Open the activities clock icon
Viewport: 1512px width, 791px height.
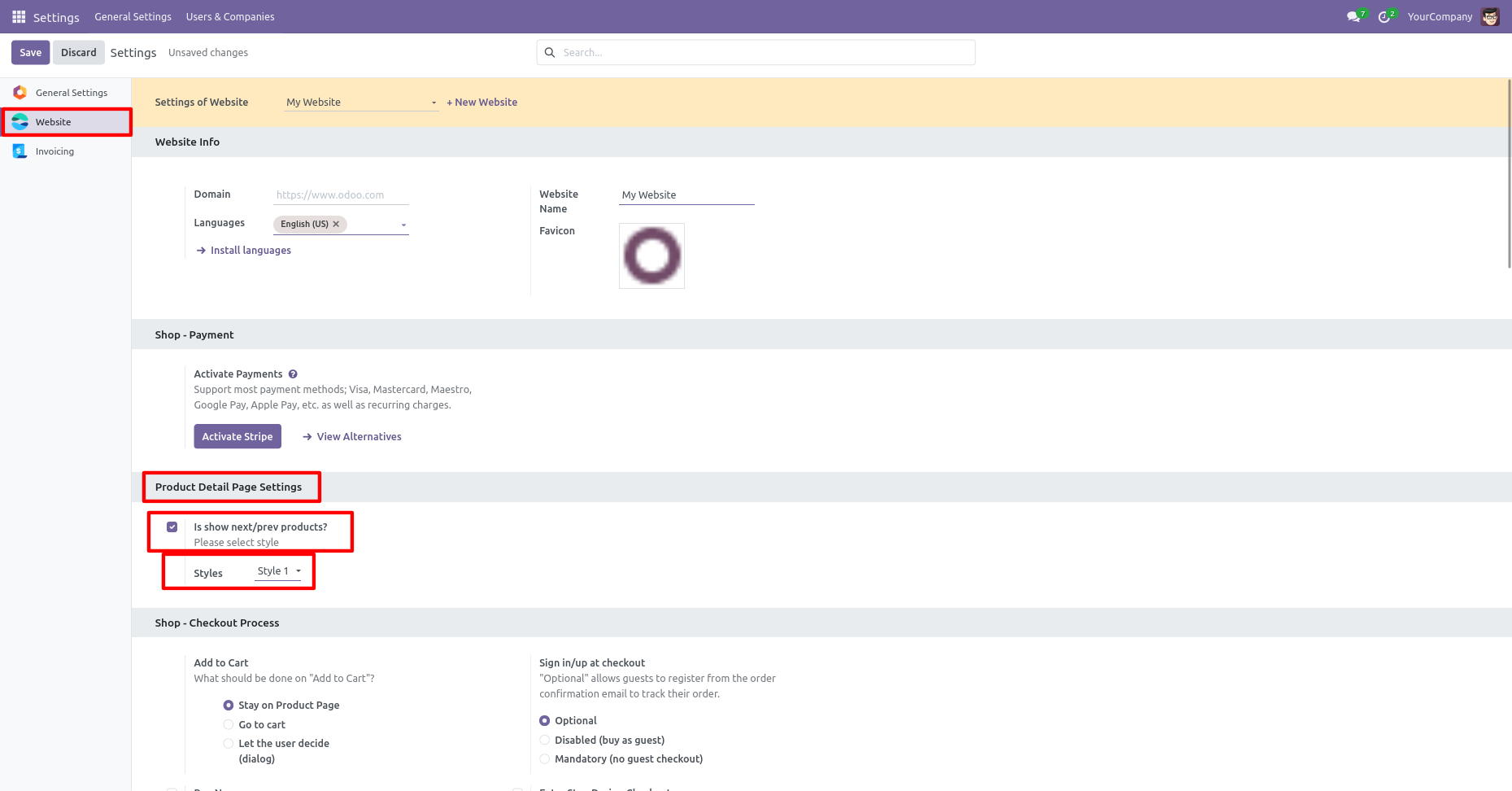[1384, 17]
